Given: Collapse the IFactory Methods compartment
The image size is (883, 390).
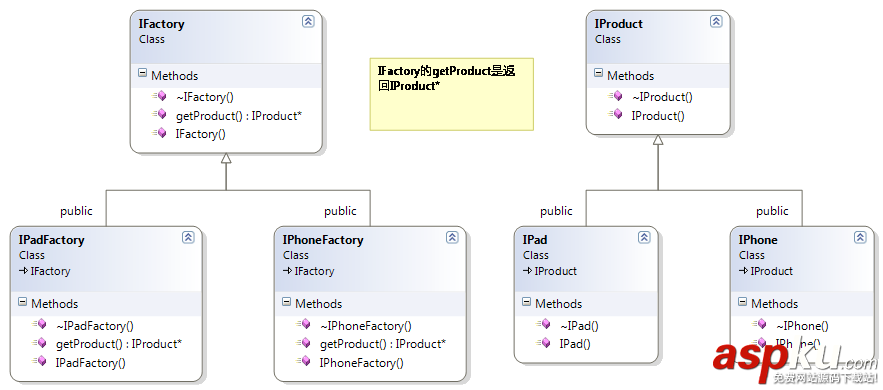Looking at the screenshot, I should click(x=142, y=73).
